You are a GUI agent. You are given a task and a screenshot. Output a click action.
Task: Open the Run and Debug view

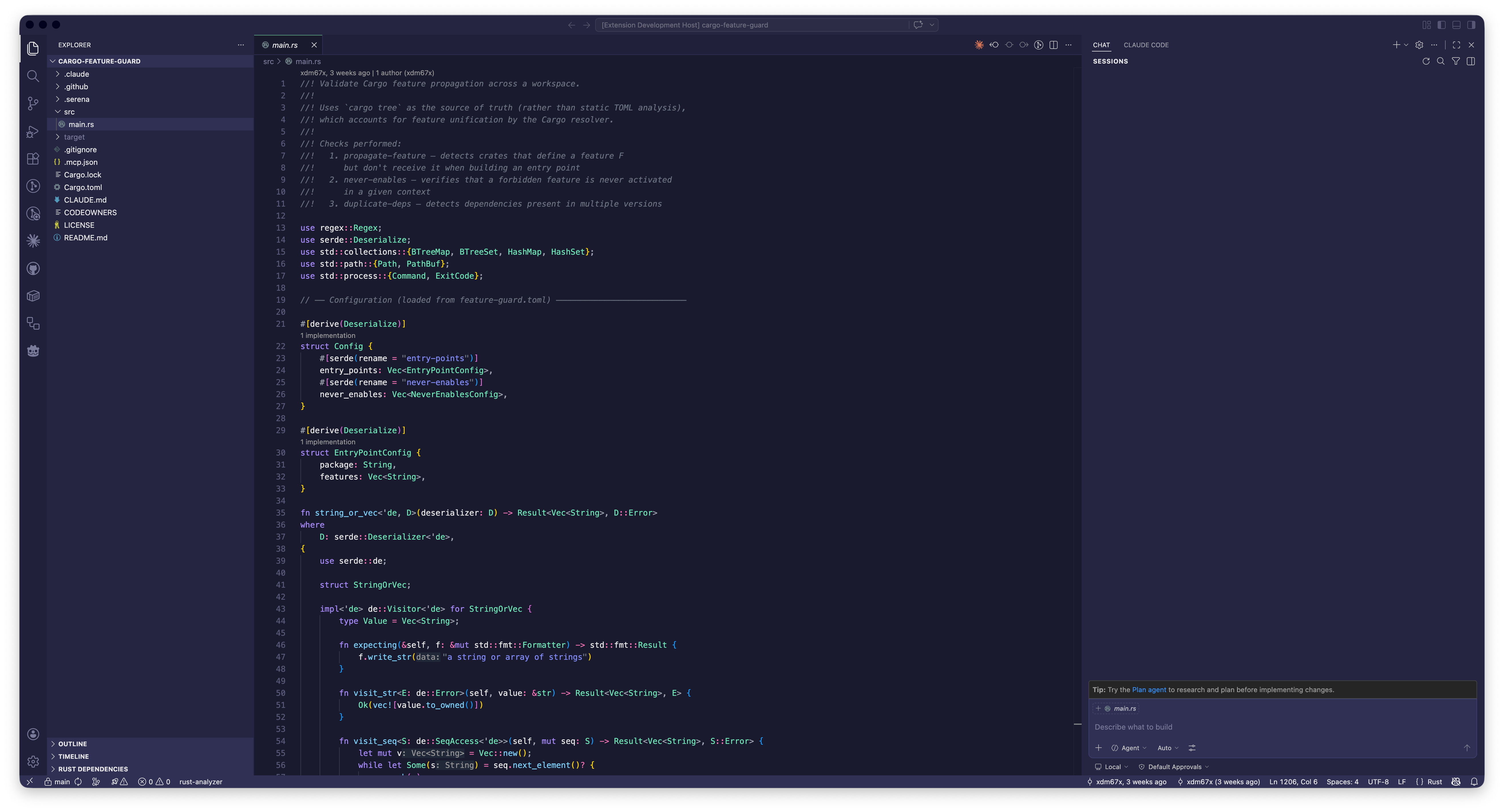[x=33, y=131]
